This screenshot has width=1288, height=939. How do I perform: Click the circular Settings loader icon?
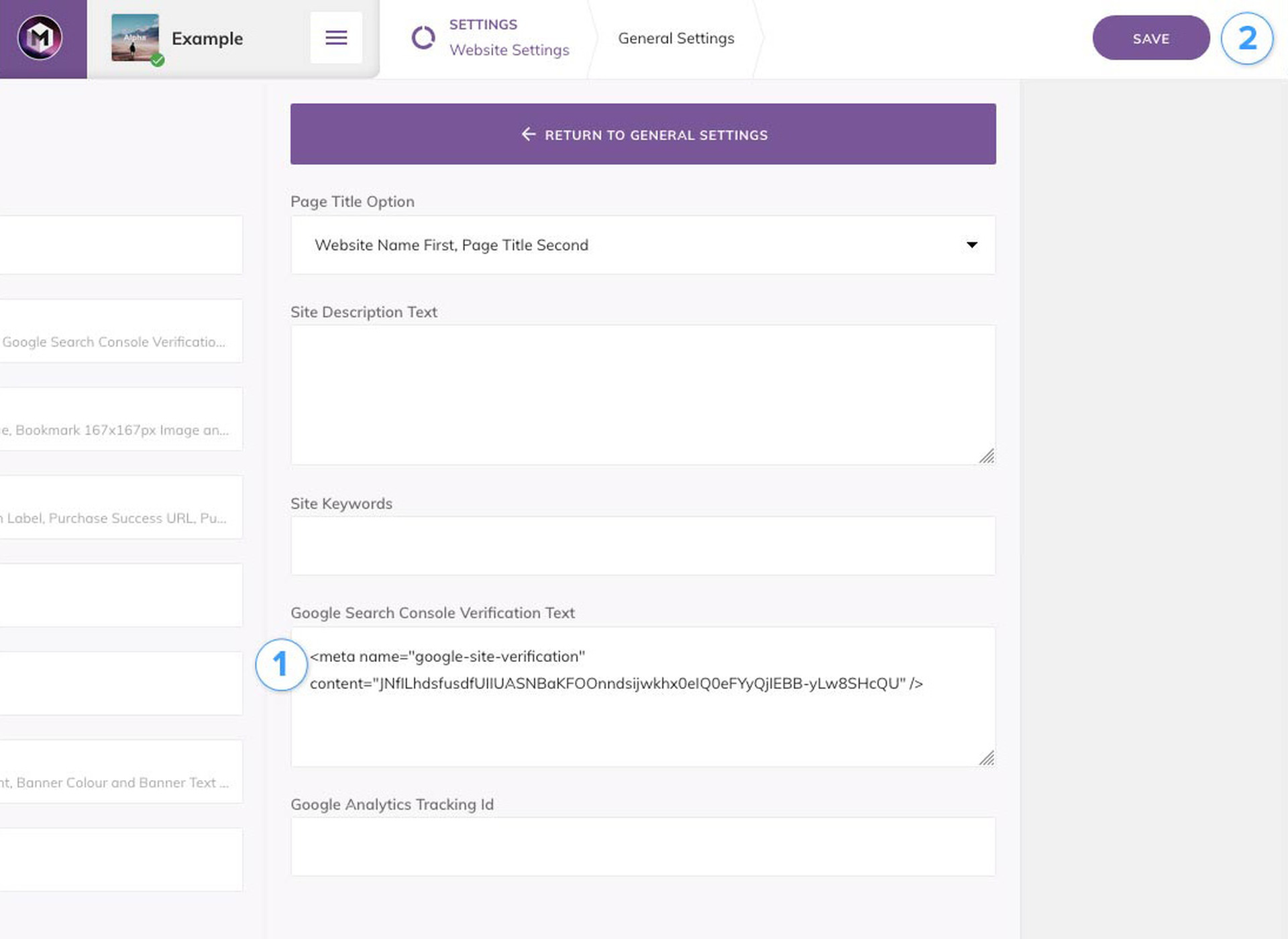(423, 38)
